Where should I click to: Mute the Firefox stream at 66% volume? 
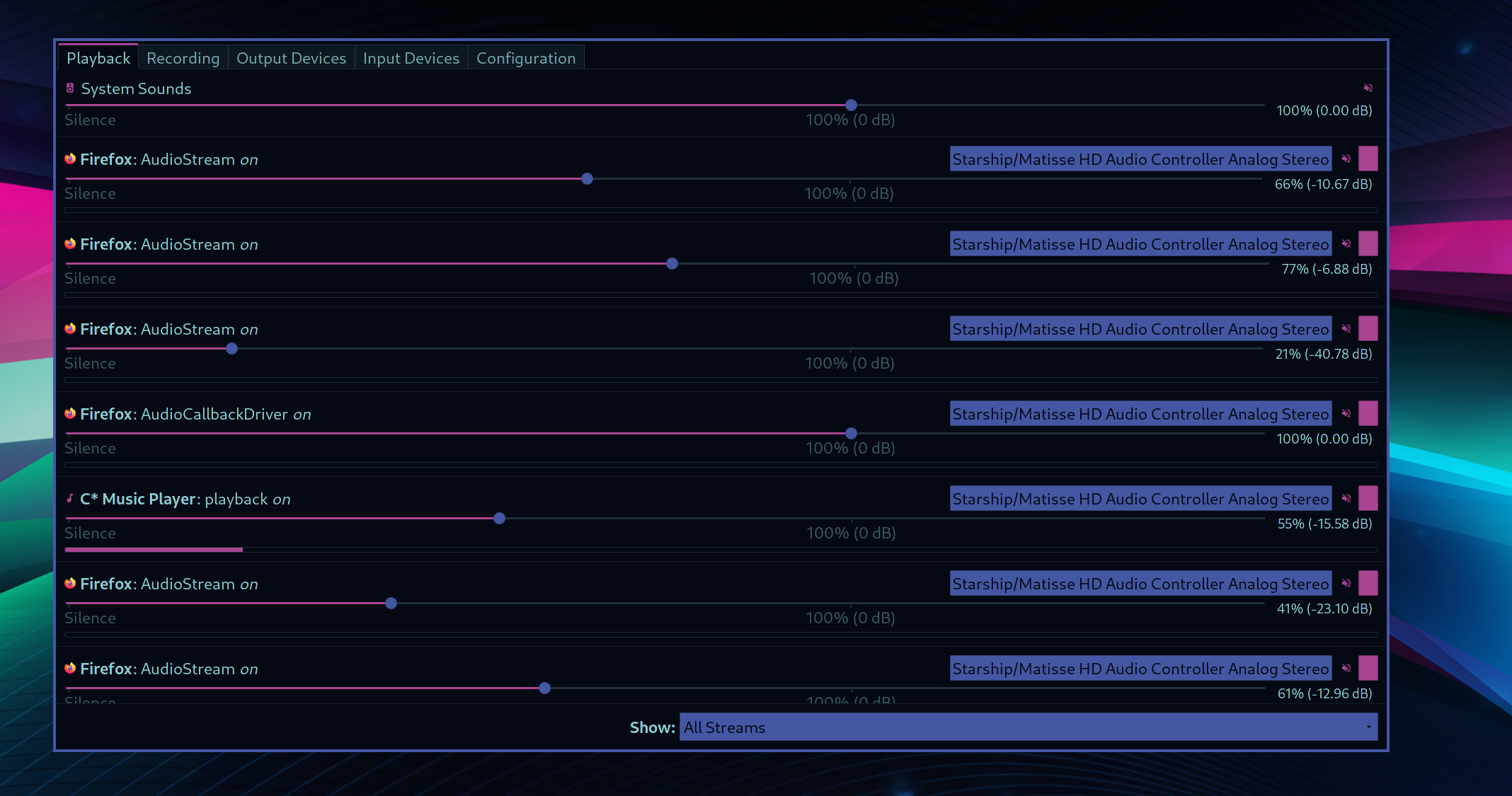[1346, 159]
